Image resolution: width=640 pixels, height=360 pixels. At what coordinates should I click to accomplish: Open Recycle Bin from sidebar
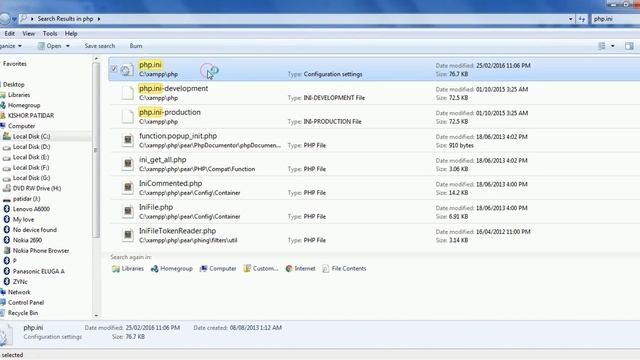(23, 313)
